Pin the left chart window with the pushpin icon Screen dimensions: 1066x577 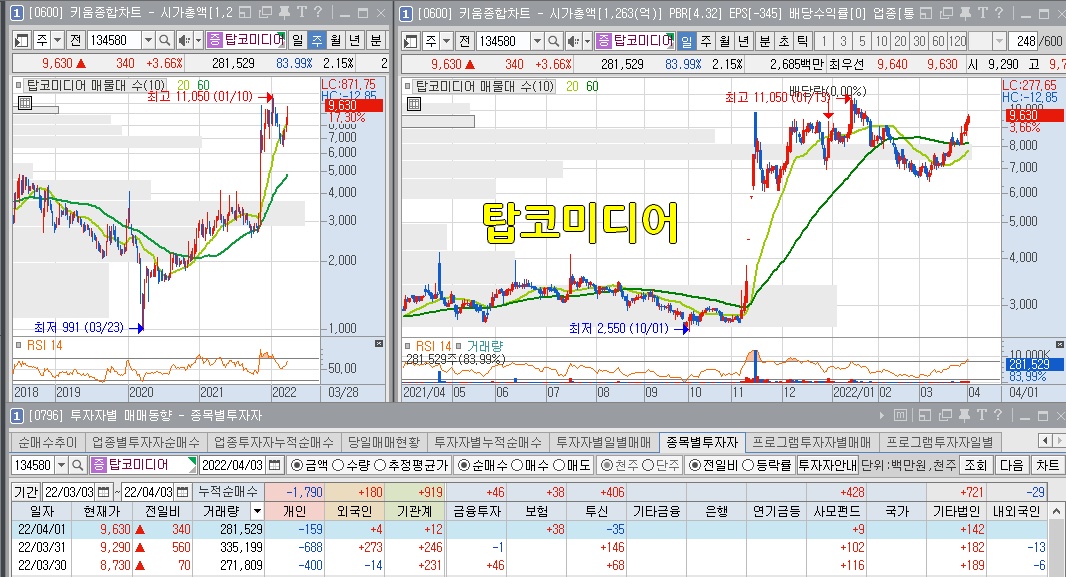[x=284, y=12]
